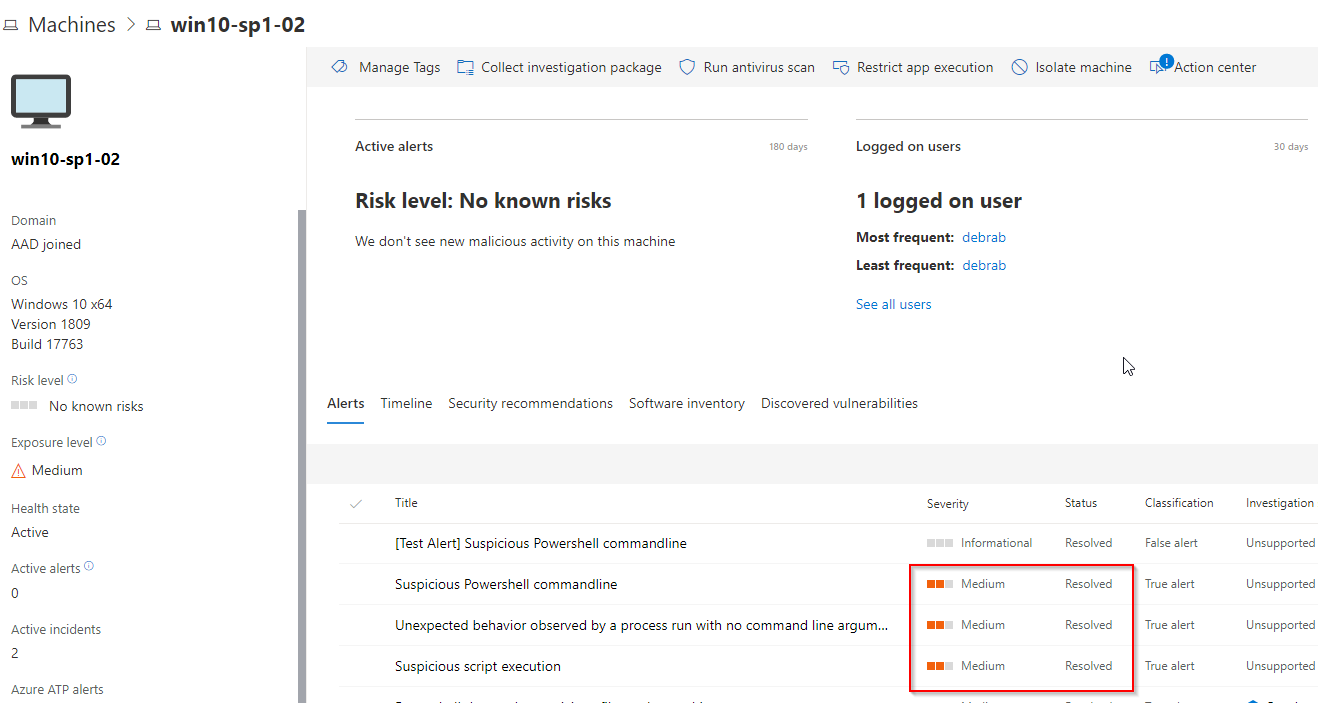Click the Isolate machine icon
Viewport: 1318px width, 703px height.
[x=1019, y=67]
